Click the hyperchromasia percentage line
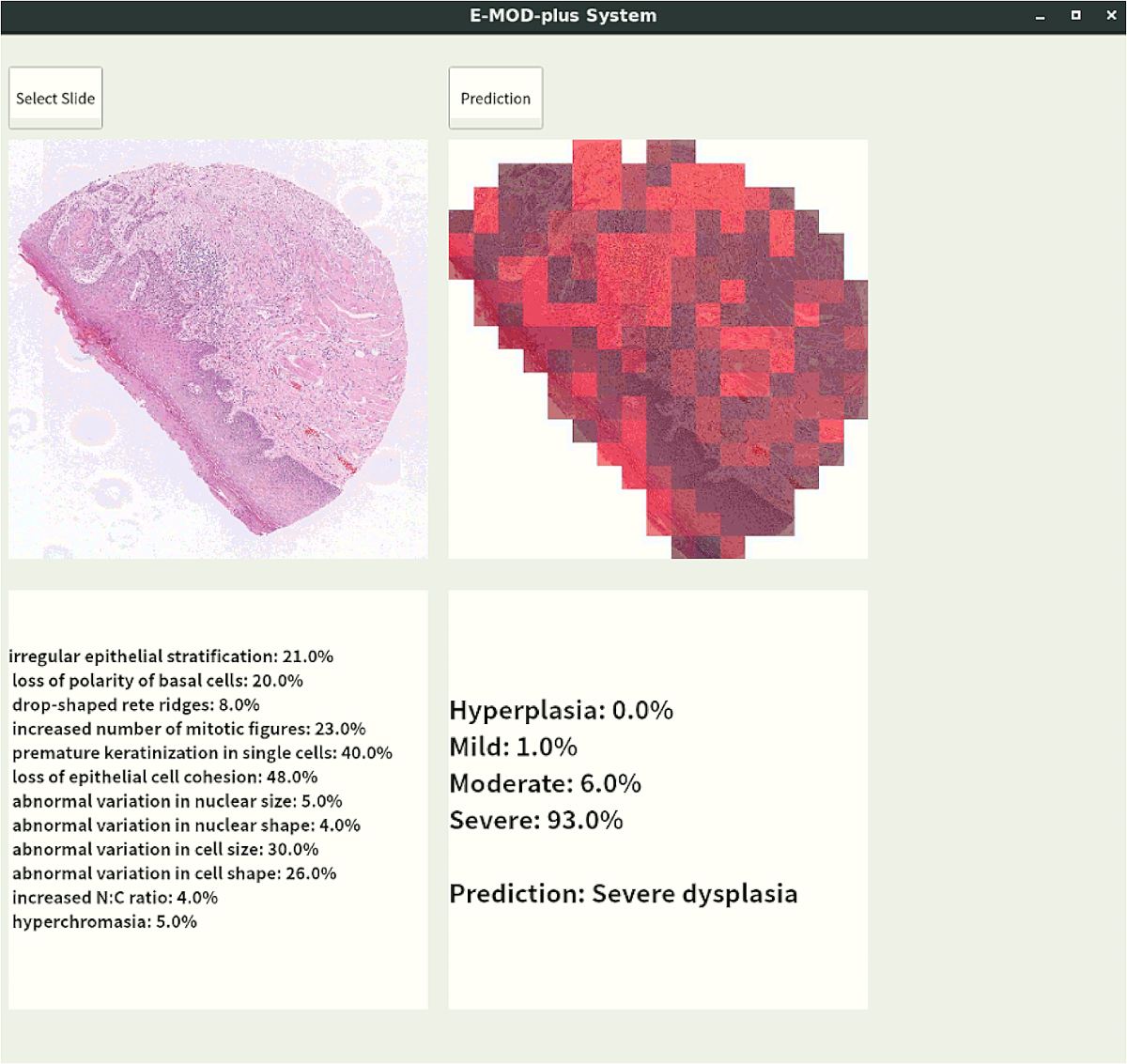The image size is (1127, 1064). tap(104, 922)
